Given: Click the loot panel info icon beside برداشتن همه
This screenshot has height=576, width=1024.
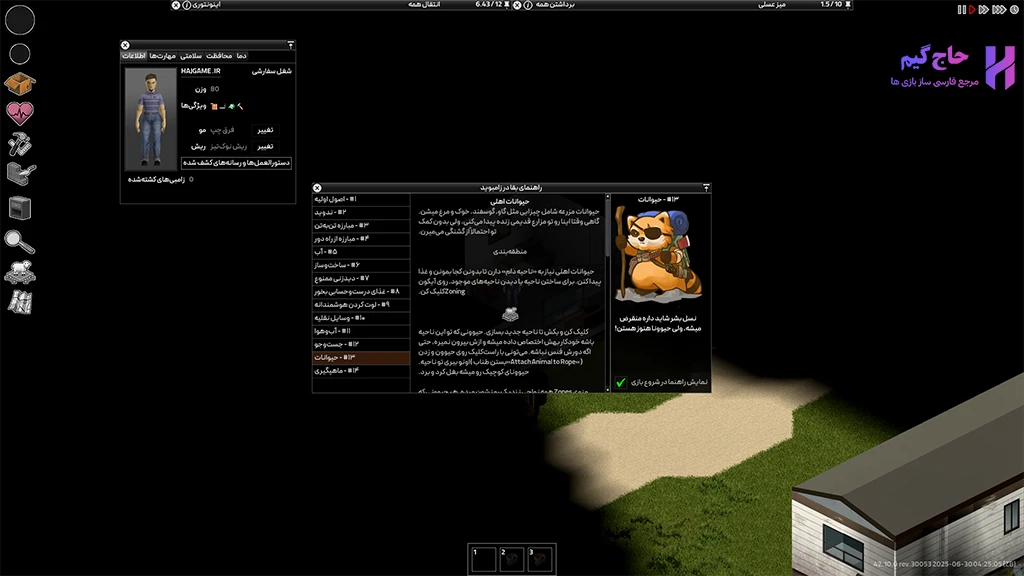Looking at the screenshot, I should click(x=528, y=5).
